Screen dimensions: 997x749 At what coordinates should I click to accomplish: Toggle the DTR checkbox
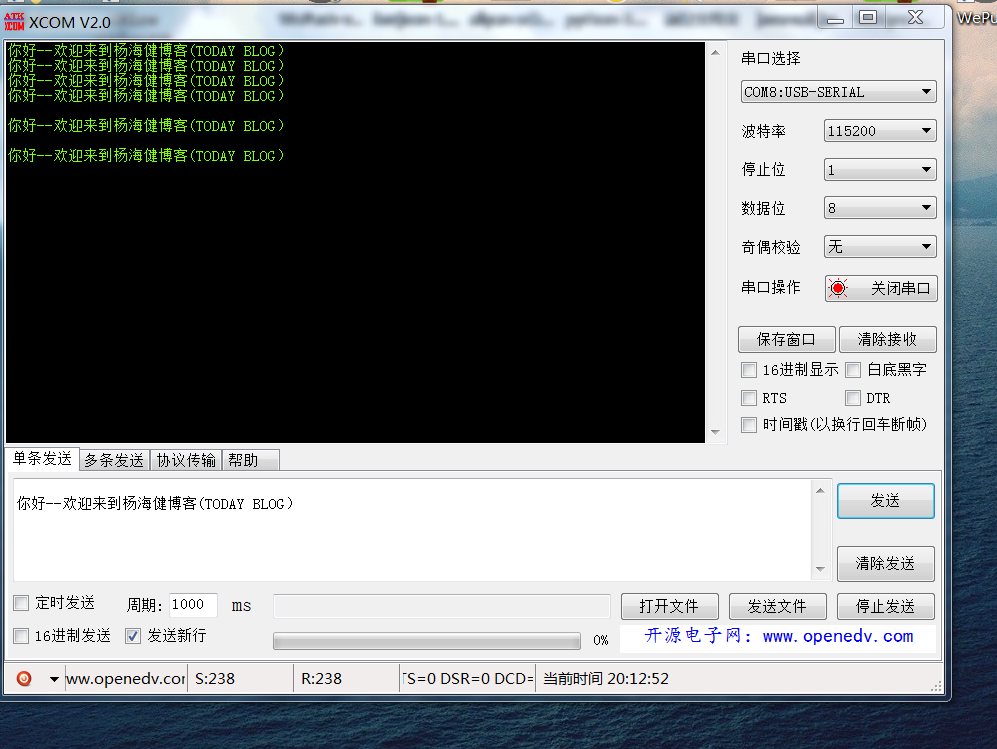853,398
